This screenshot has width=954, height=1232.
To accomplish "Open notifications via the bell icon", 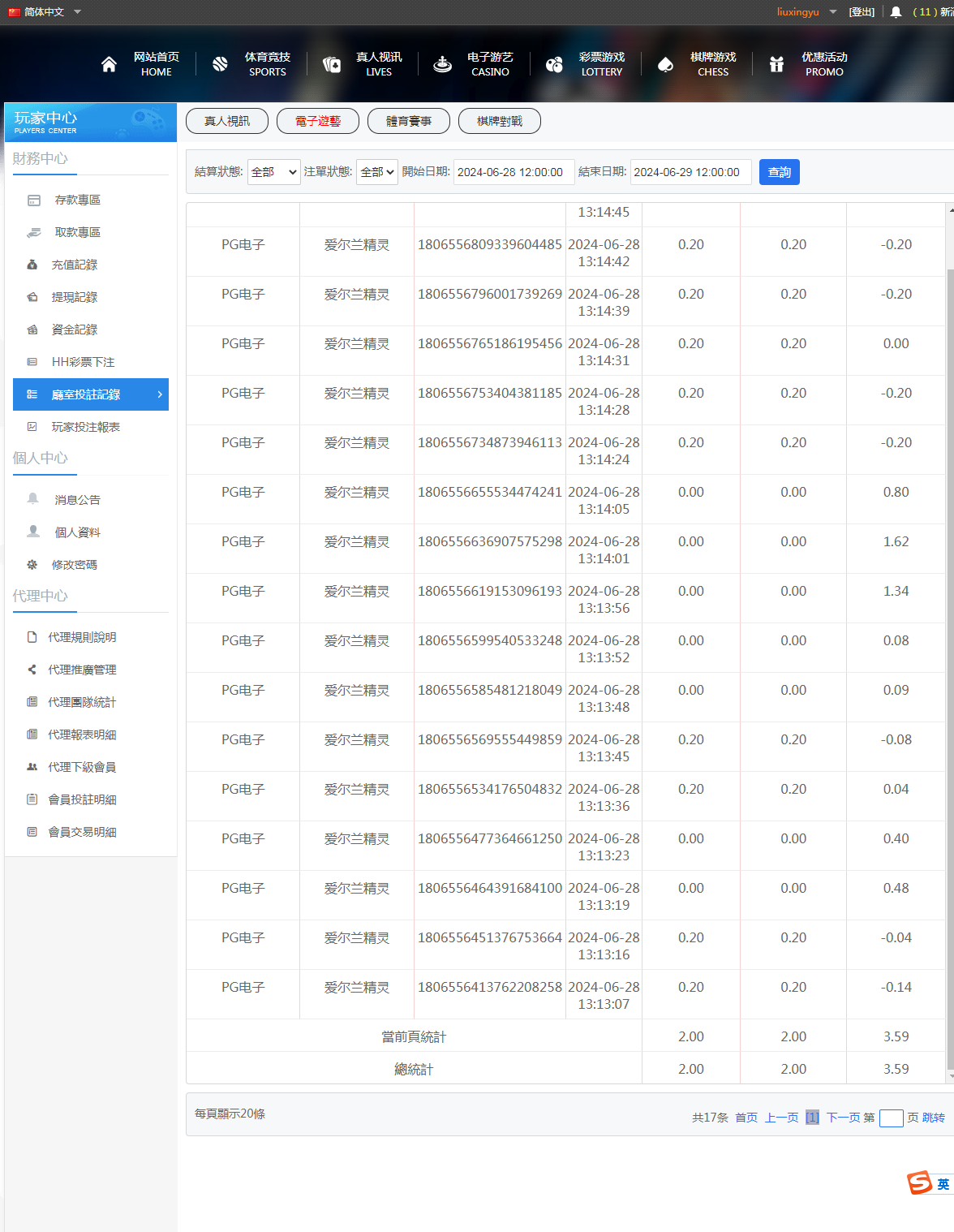I will click(x=896, y=12).
